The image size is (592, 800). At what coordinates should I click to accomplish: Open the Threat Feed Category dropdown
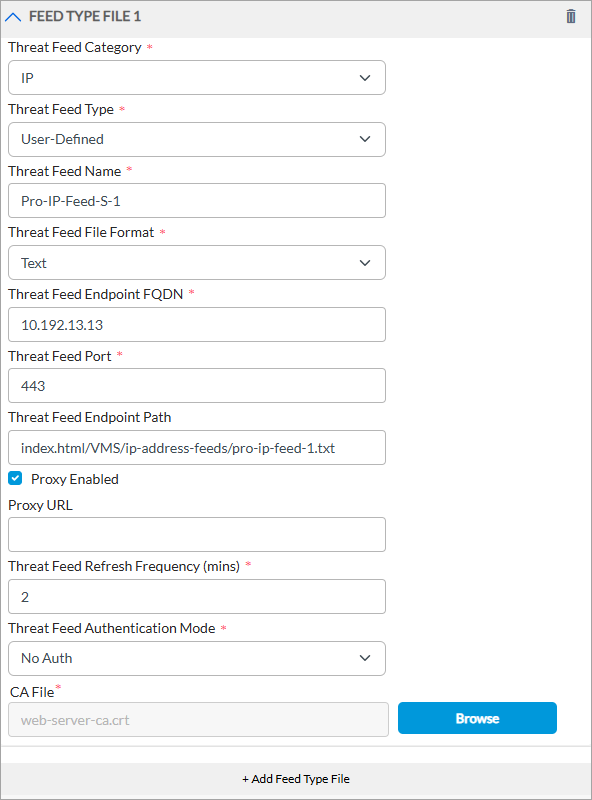196,77
